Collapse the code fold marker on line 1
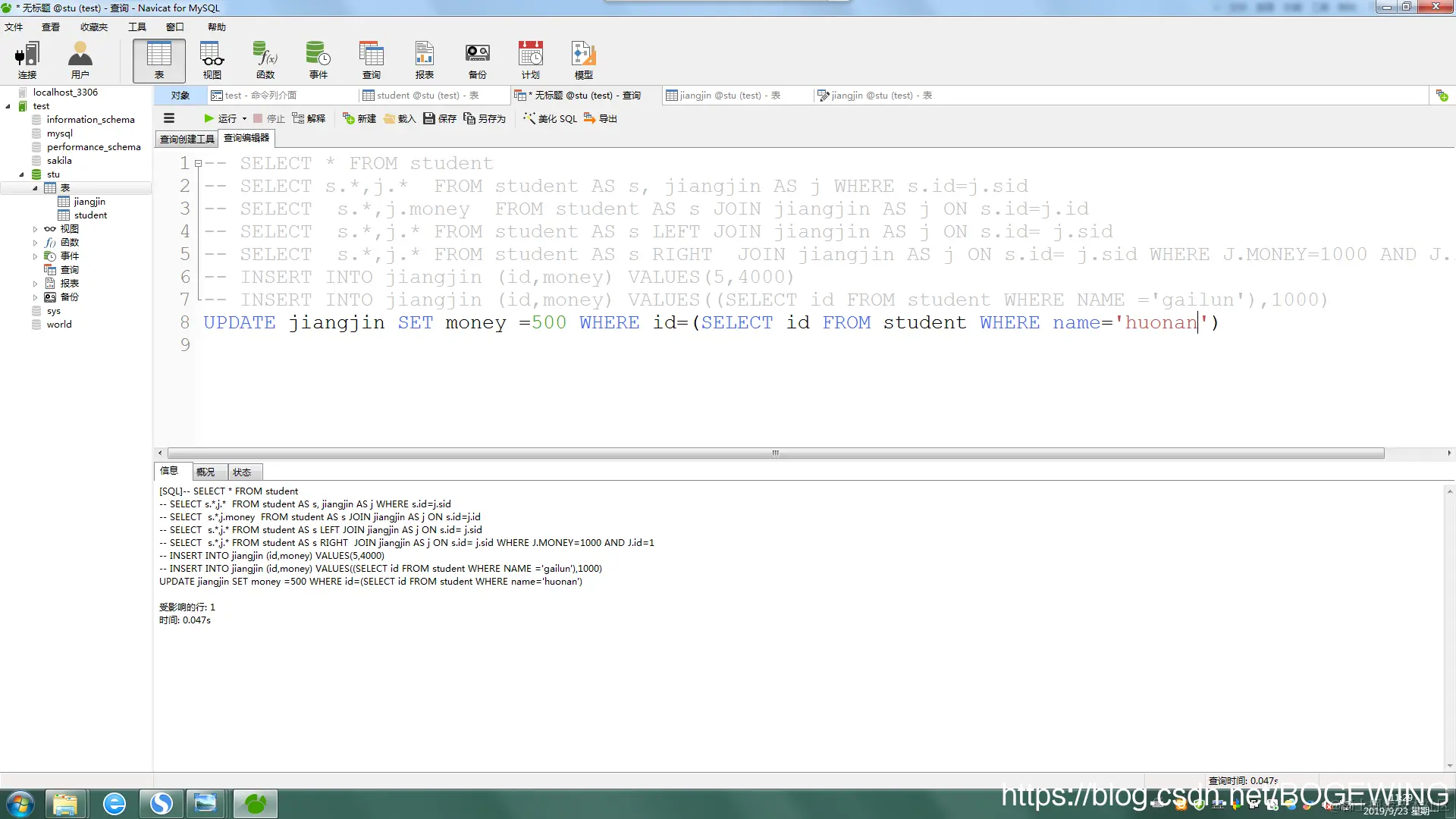The height and width of the screenshot is (819, 1456). (198, 163)
